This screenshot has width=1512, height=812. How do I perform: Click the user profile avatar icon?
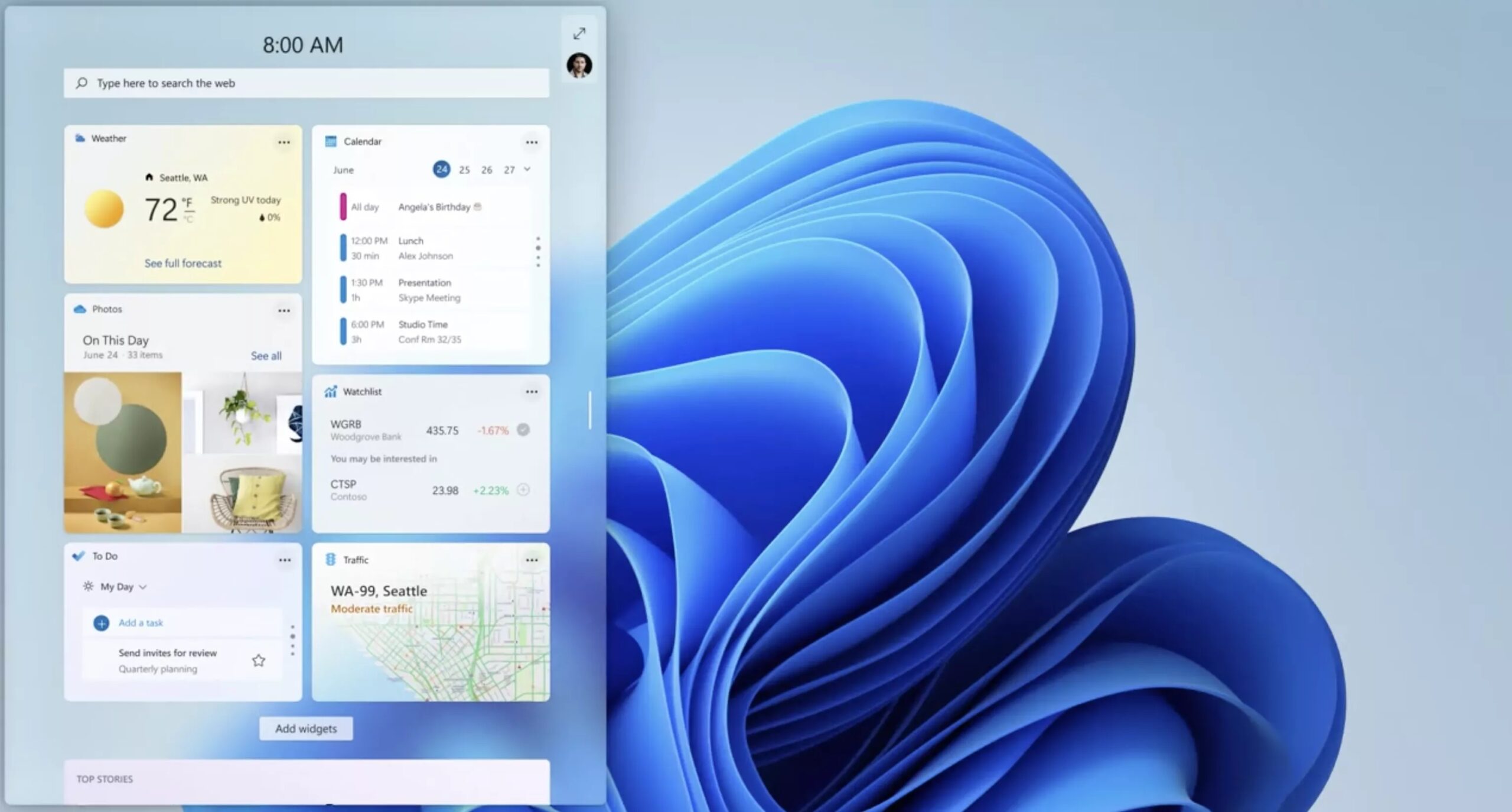(x=578, y=66)
